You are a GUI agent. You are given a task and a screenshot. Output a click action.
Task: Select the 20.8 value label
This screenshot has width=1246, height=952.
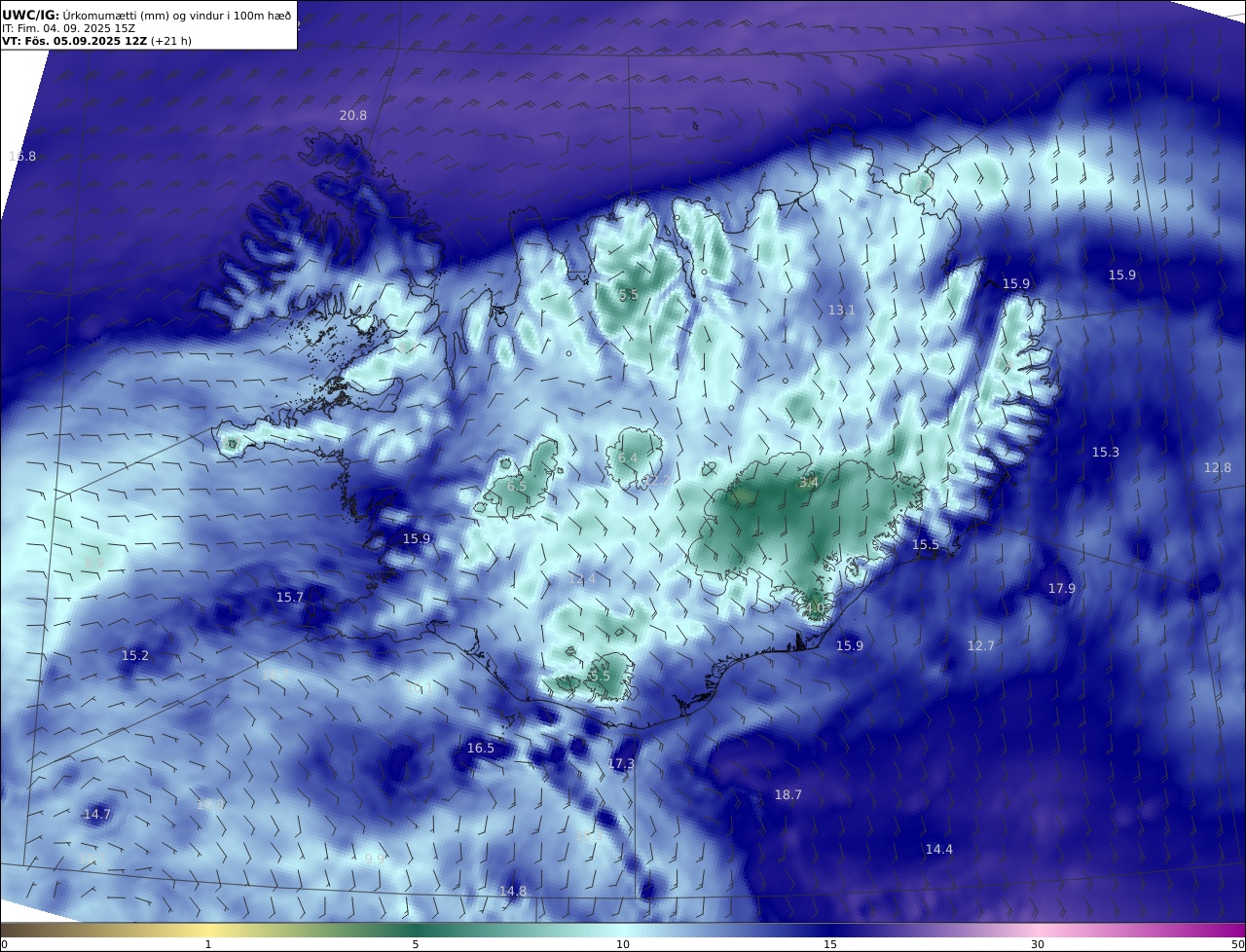coord(353,115)
